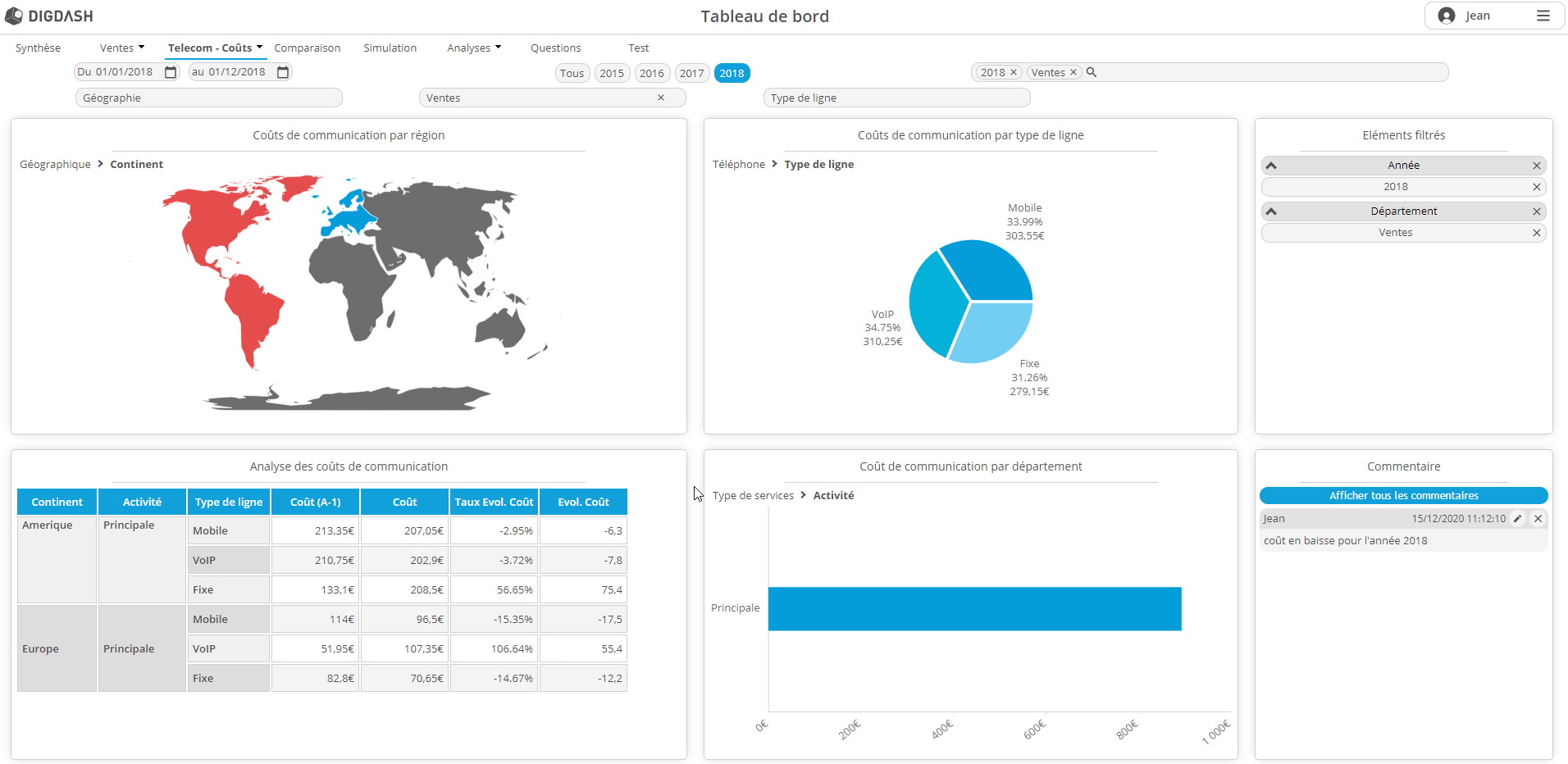Select the 2017 year toggle

coord(692,73)
